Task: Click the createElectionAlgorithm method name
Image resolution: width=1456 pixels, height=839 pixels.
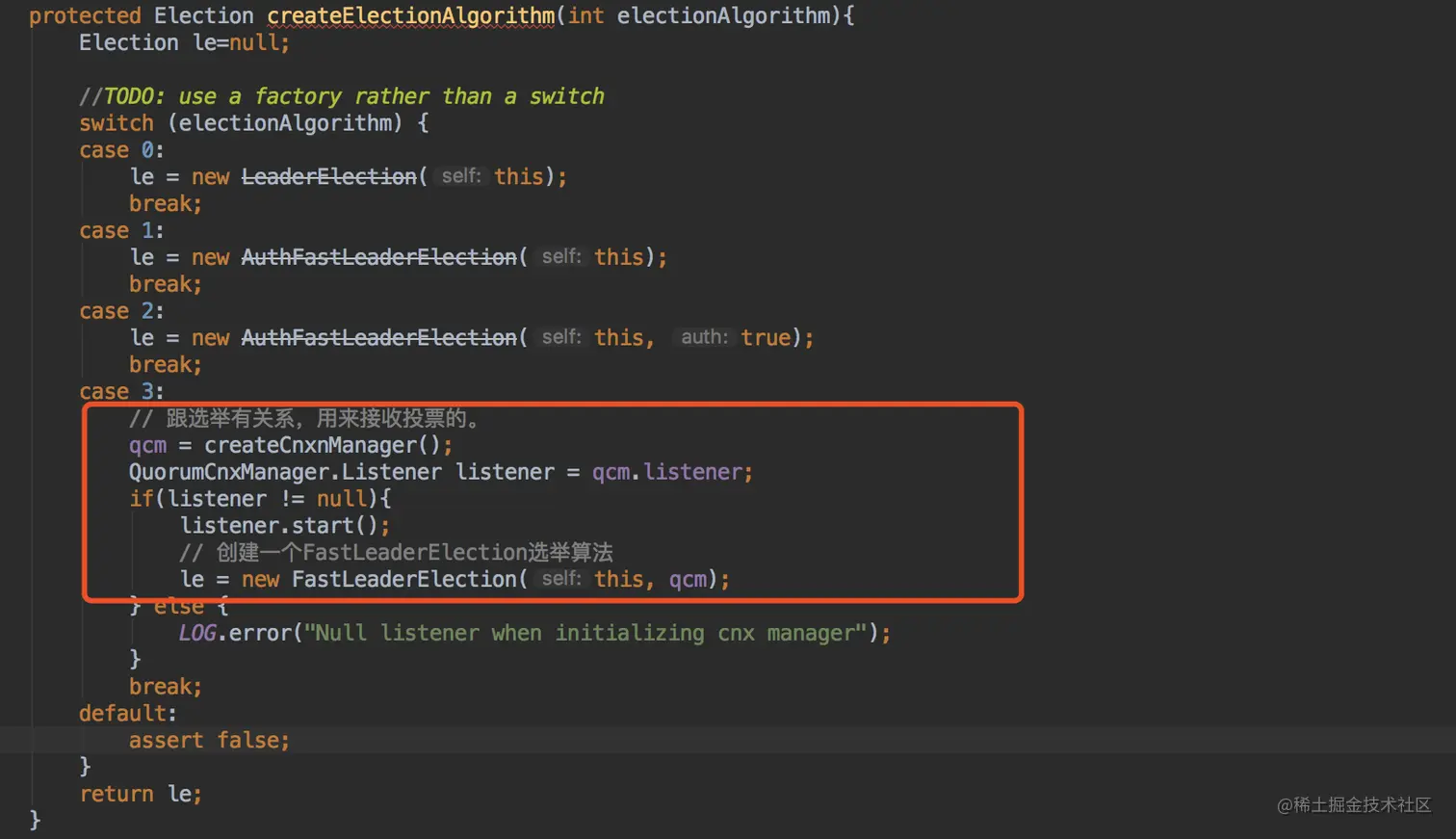Action: click(411, 16)
